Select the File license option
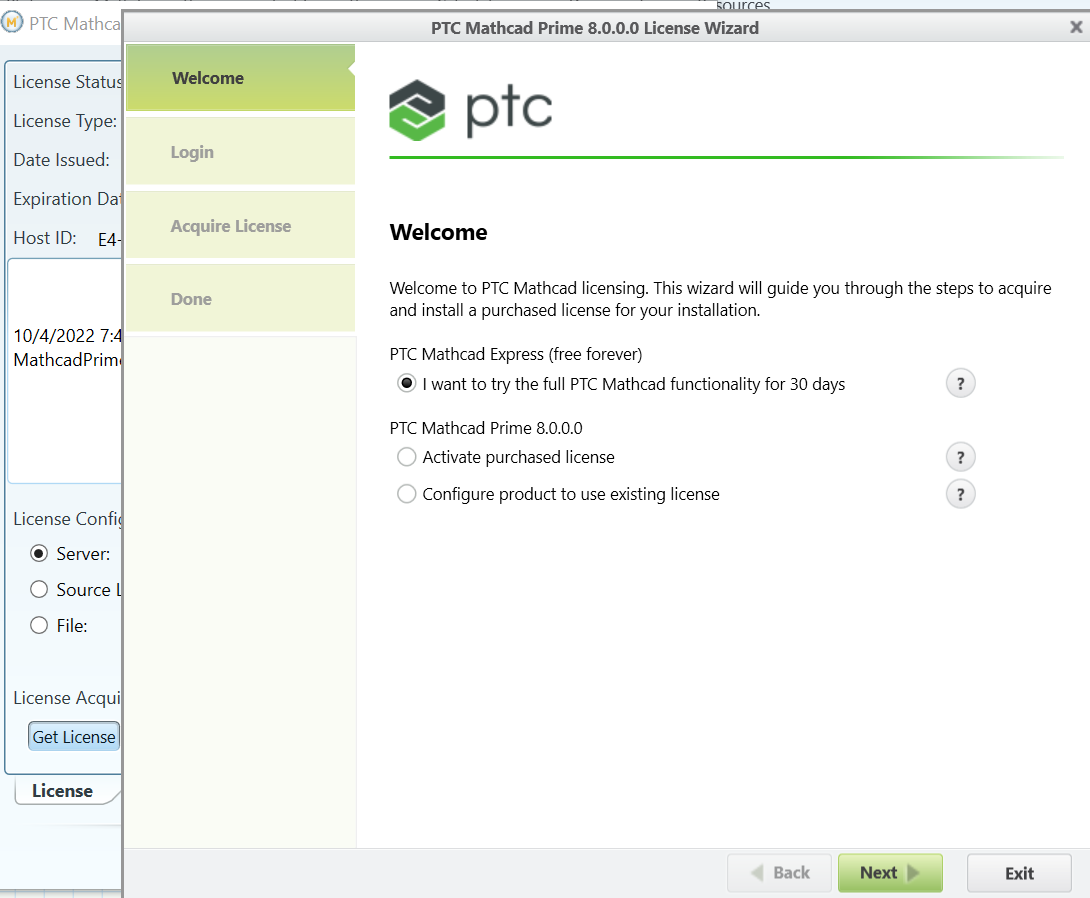1090x898 pixels. pos(37,625)
